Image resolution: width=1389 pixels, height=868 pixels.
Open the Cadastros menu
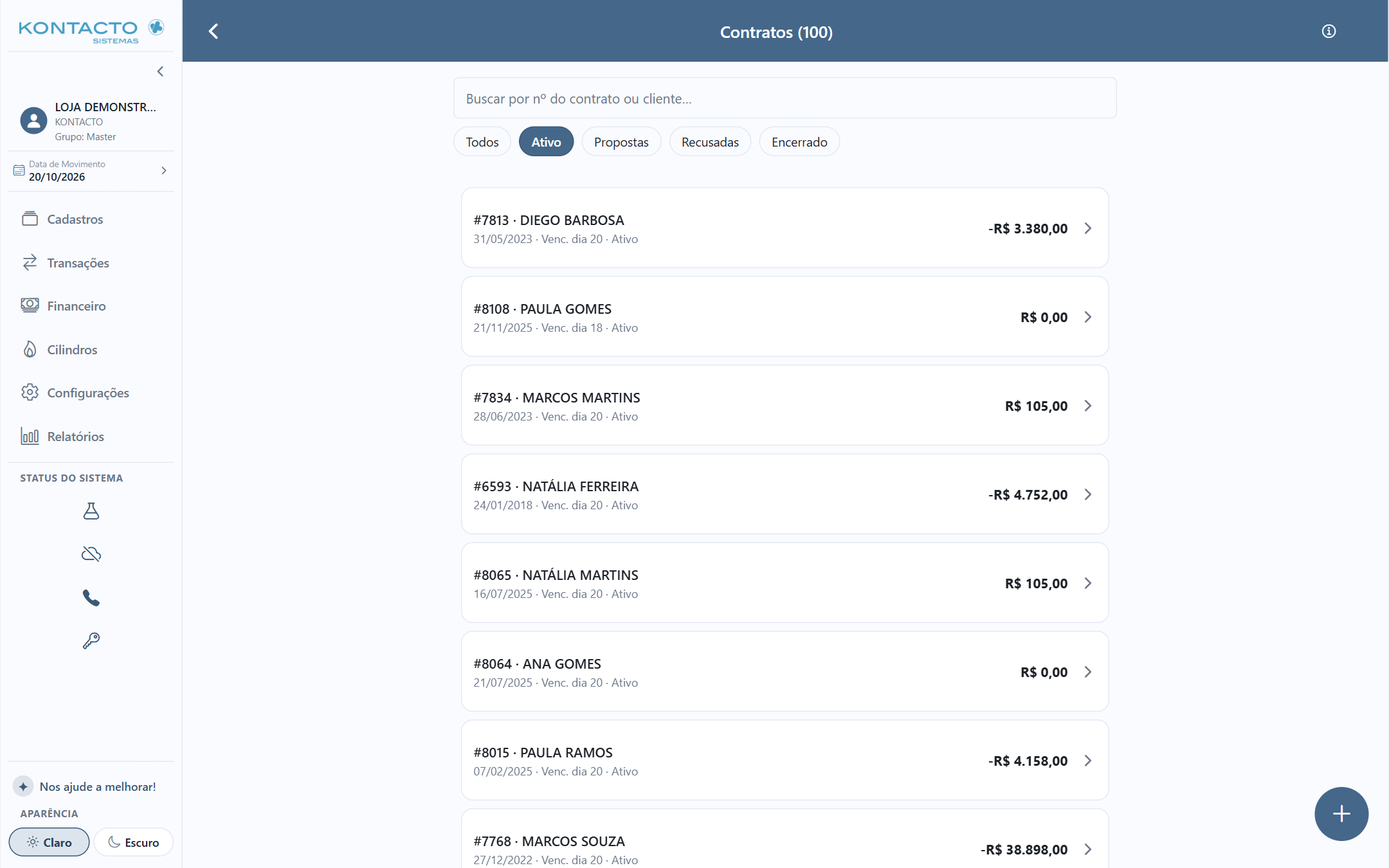click(91, 219)
